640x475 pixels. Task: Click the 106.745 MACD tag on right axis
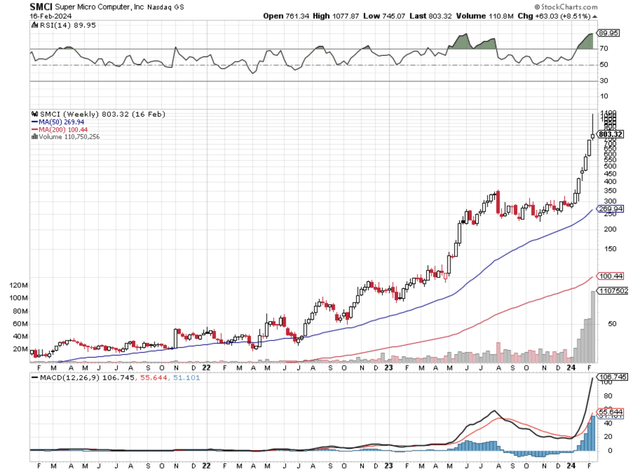(612, 377)
